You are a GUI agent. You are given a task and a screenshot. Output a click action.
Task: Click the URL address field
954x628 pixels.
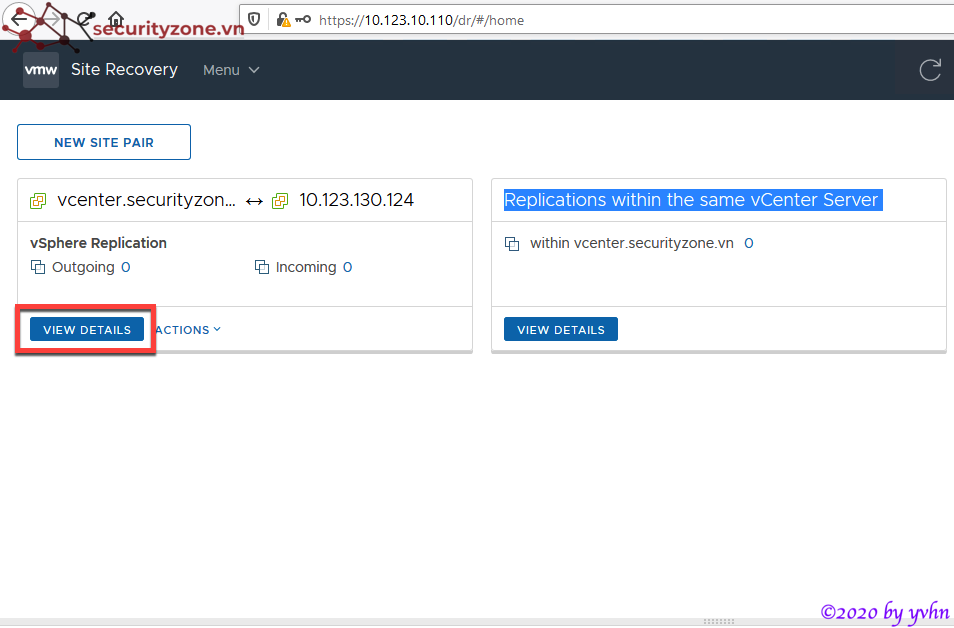(596, 20)
